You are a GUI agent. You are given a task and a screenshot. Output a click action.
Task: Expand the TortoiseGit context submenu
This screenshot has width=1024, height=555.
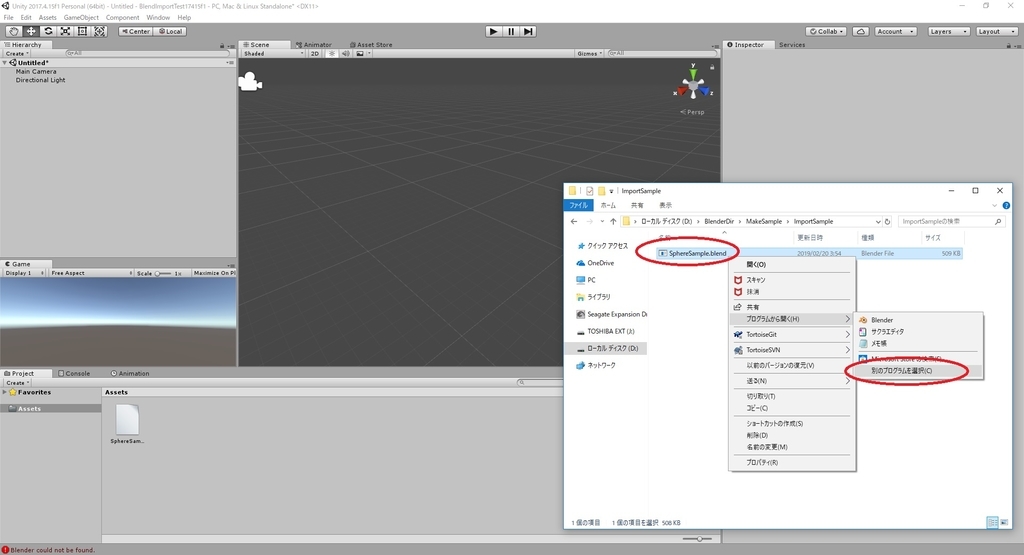pyautogui.click(x=792, y=334)
